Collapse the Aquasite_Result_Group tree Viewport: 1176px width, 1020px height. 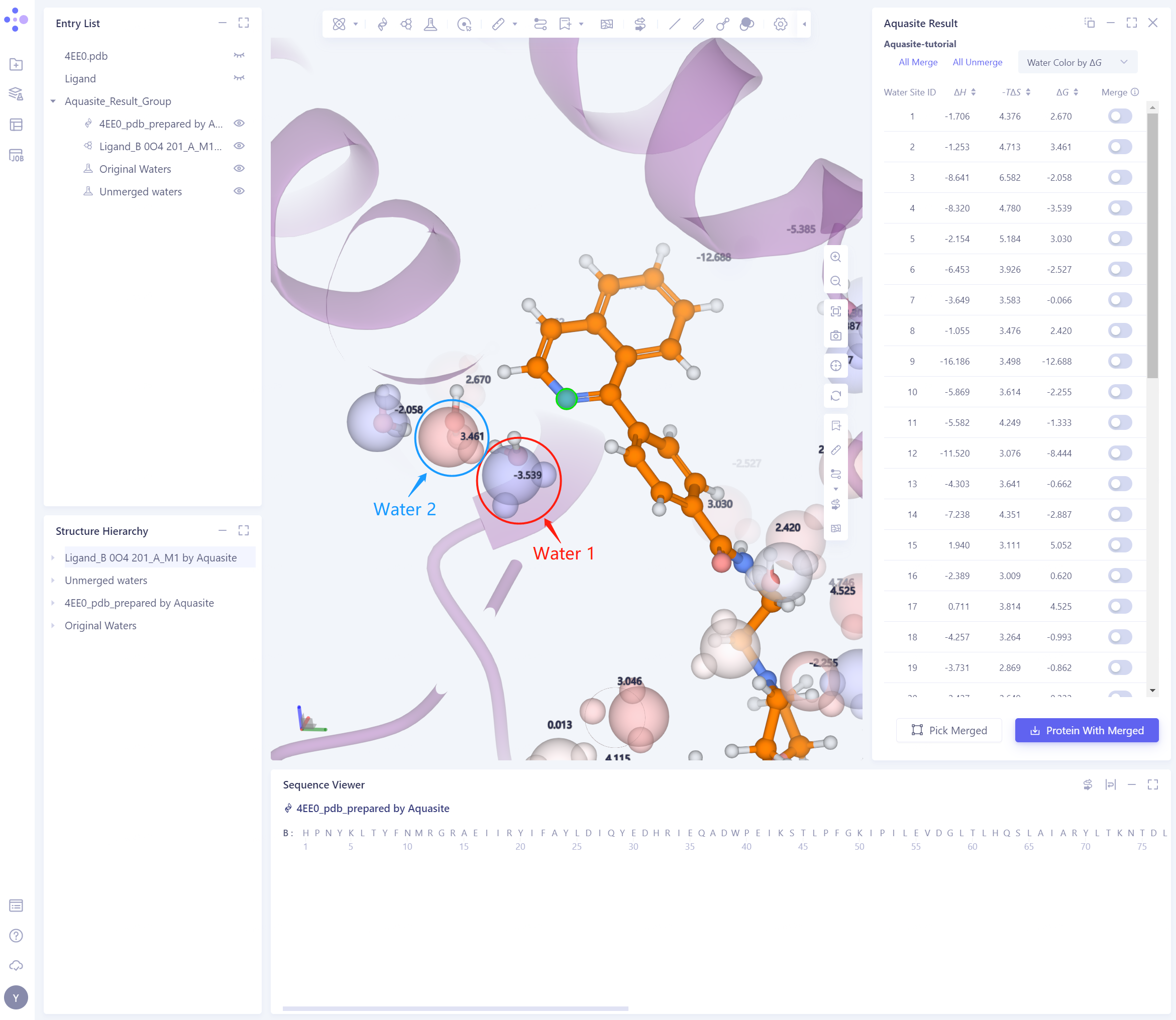click(53, 101)
